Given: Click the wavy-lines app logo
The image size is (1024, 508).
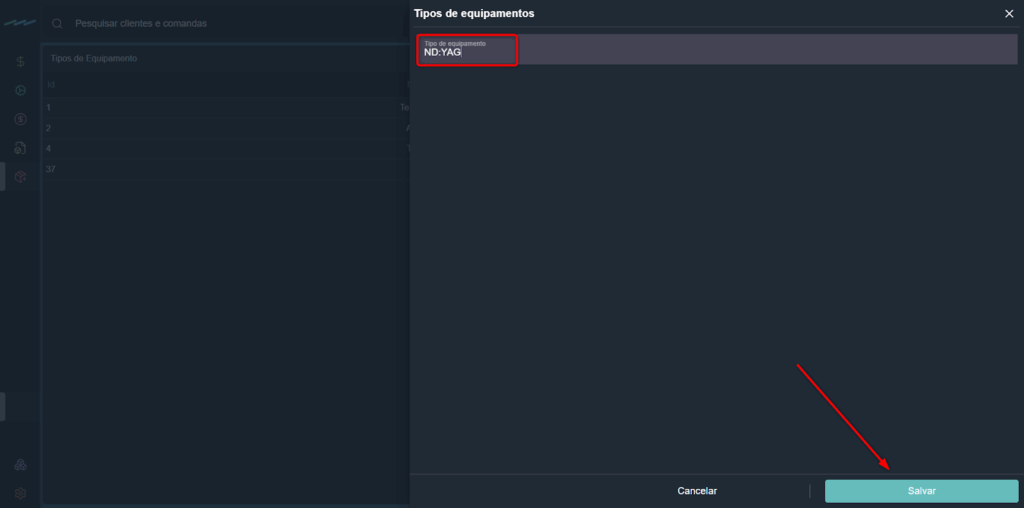Looking at the screenshot, I should click(x=20, y=23).
